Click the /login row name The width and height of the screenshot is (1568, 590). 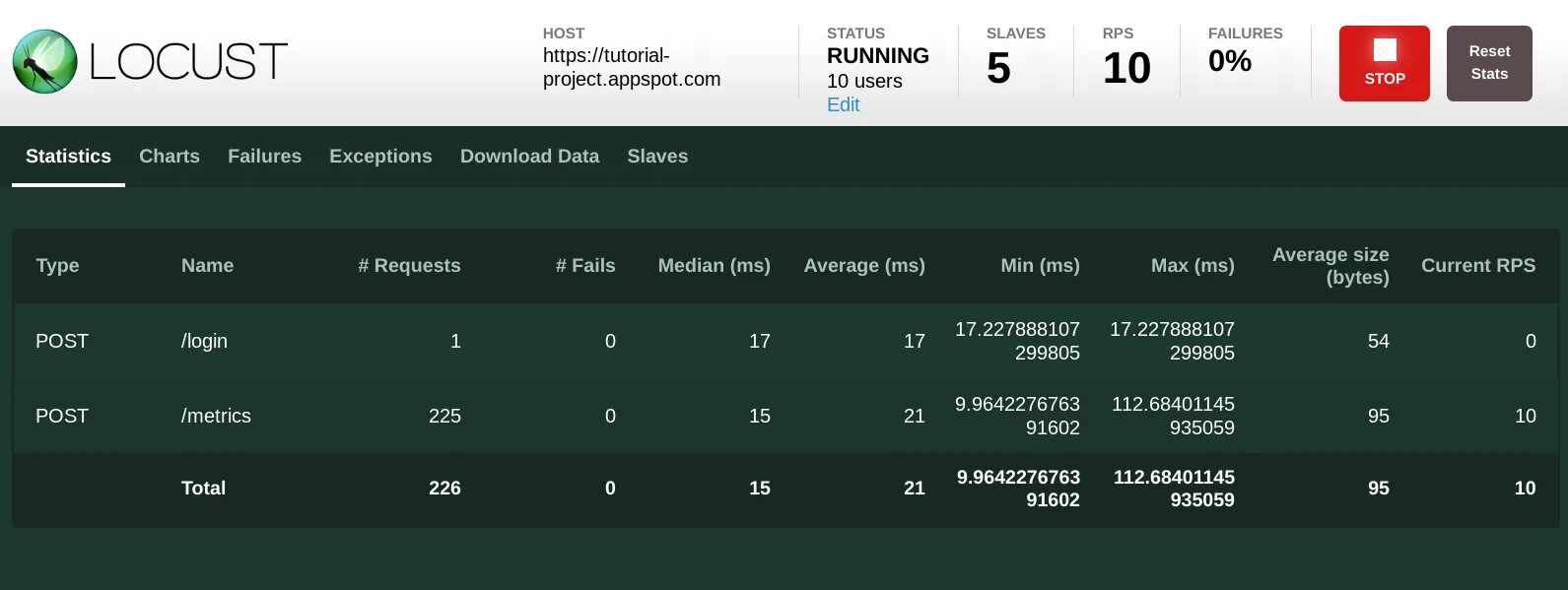204,342
